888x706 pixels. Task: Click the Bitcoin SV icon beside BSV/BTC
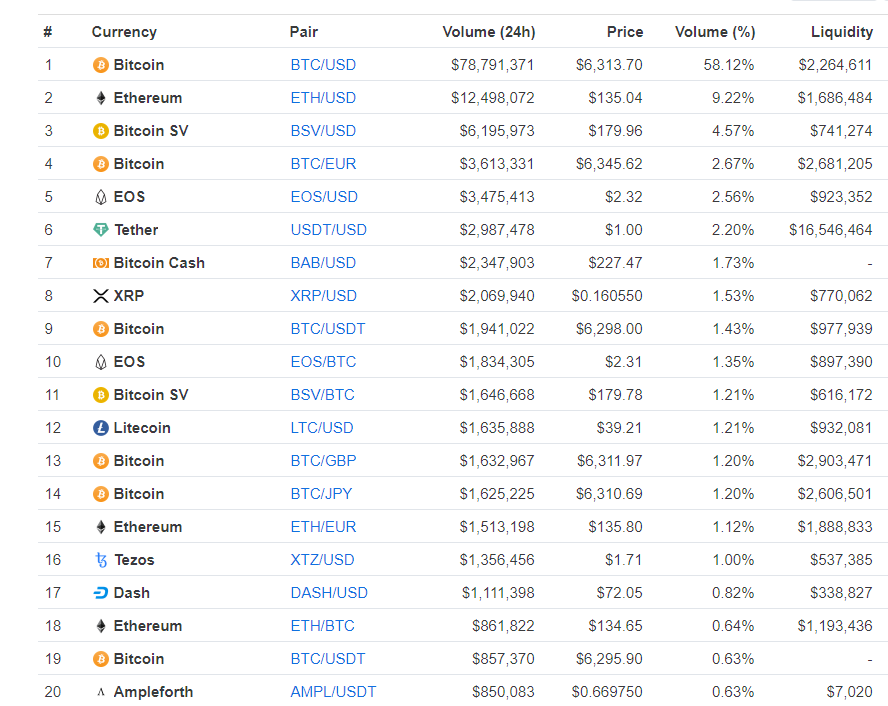[x=100, y=395]
